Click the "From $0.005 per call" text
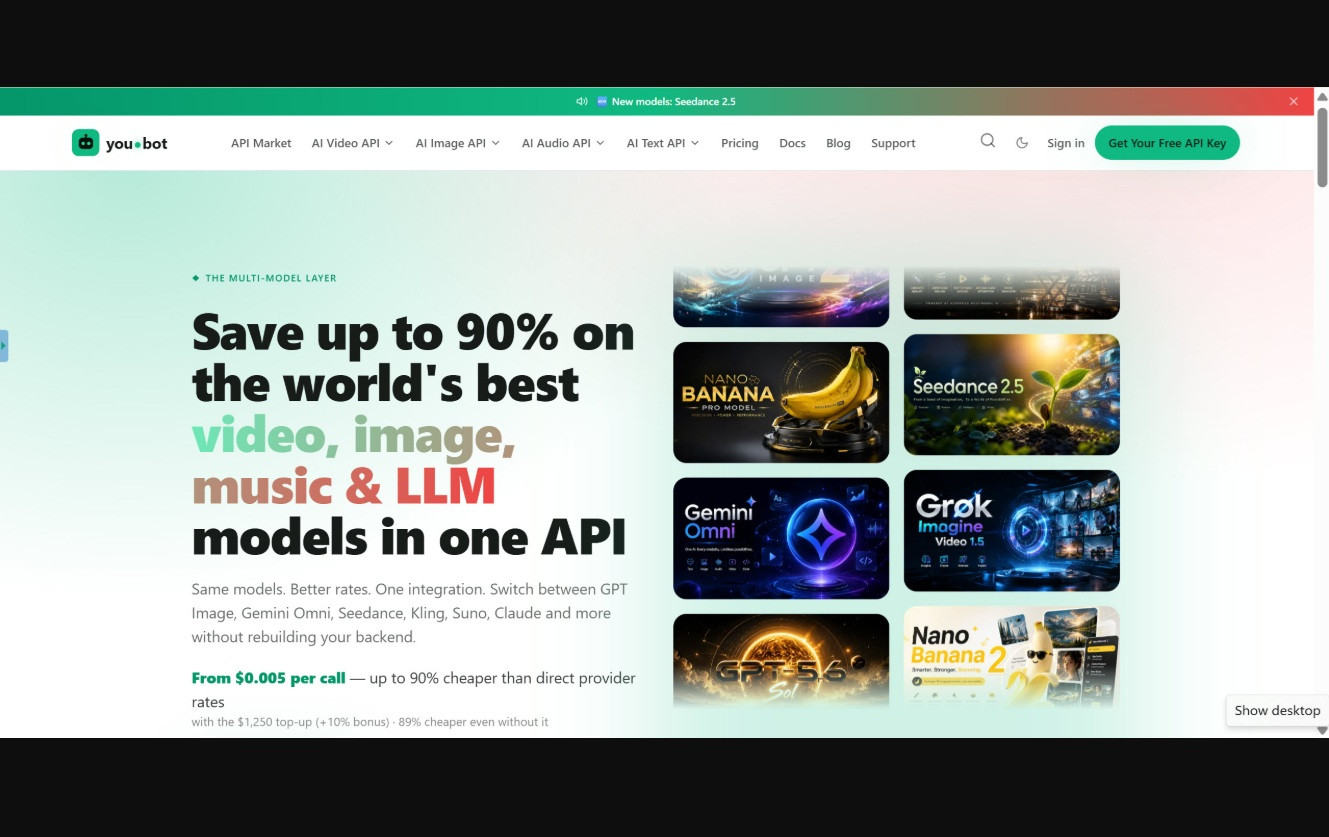The image size is (1329, 837). click(268, 678)
